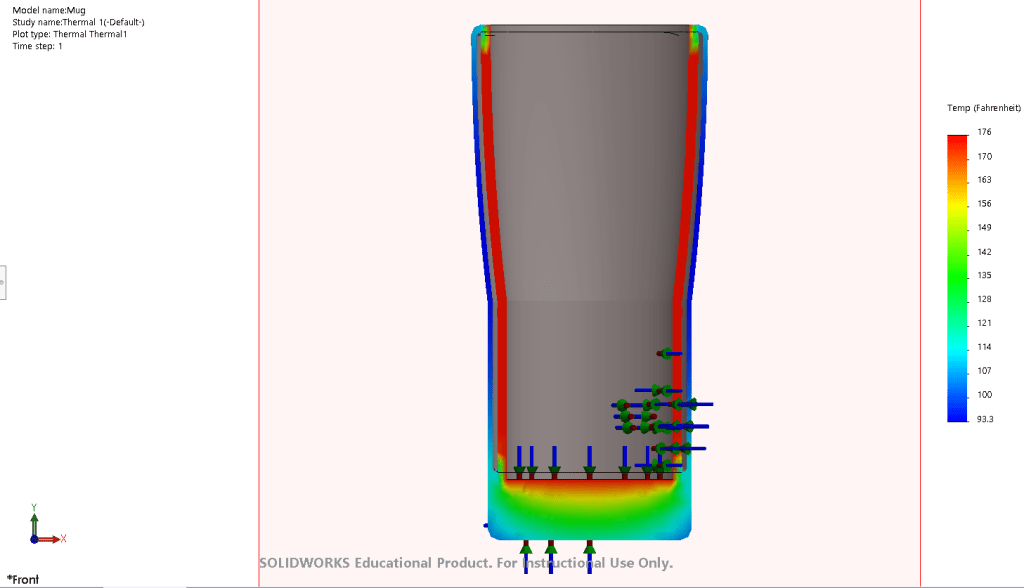This screenshot has height=588, width=1024.
Task: Select the topmost convection symbol on right wall
Action: pyautogui.click(x=668, y=353)
